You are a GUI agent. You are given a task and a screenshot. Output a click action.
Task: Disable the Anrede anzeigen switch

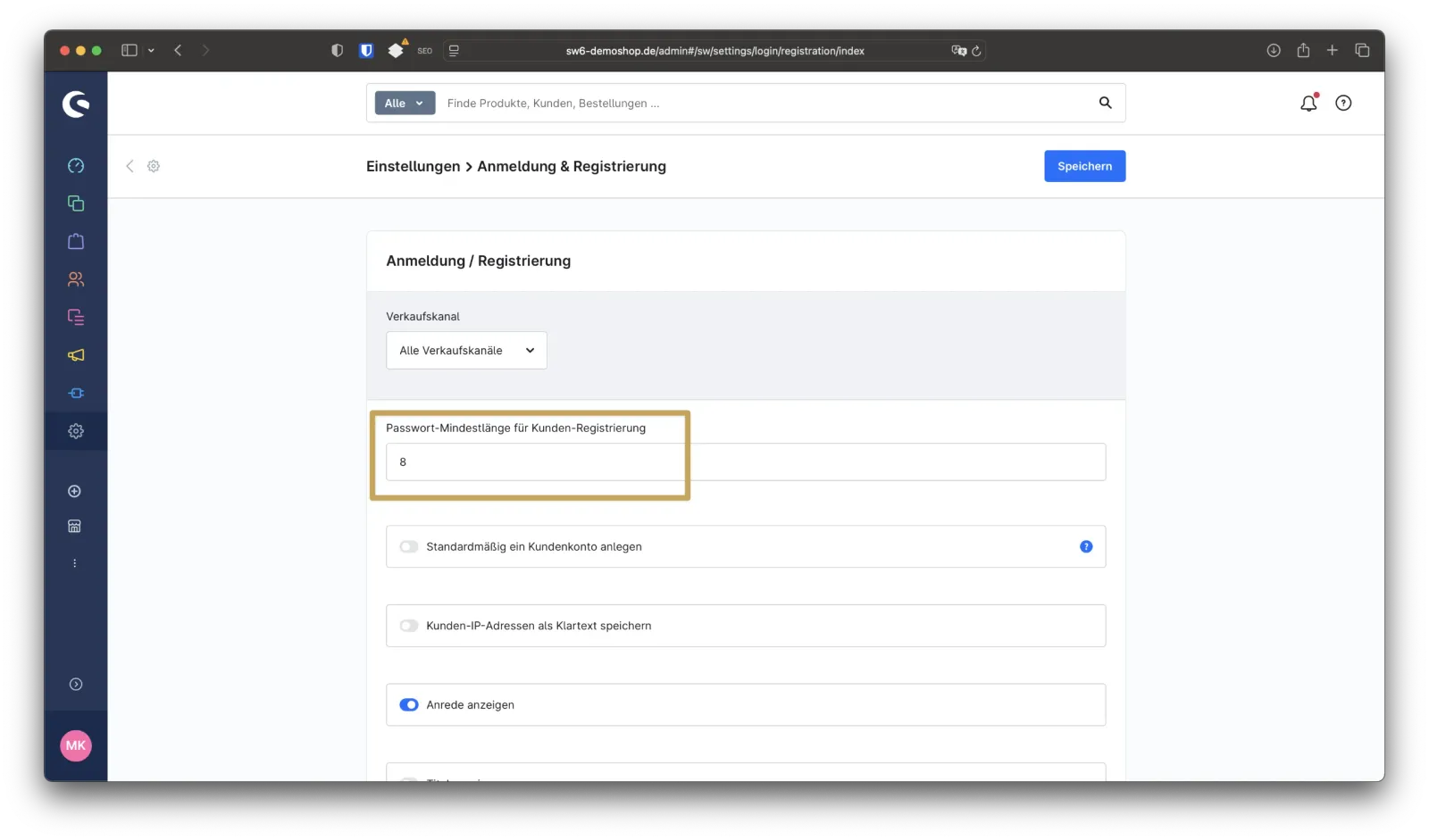point(409,705)
